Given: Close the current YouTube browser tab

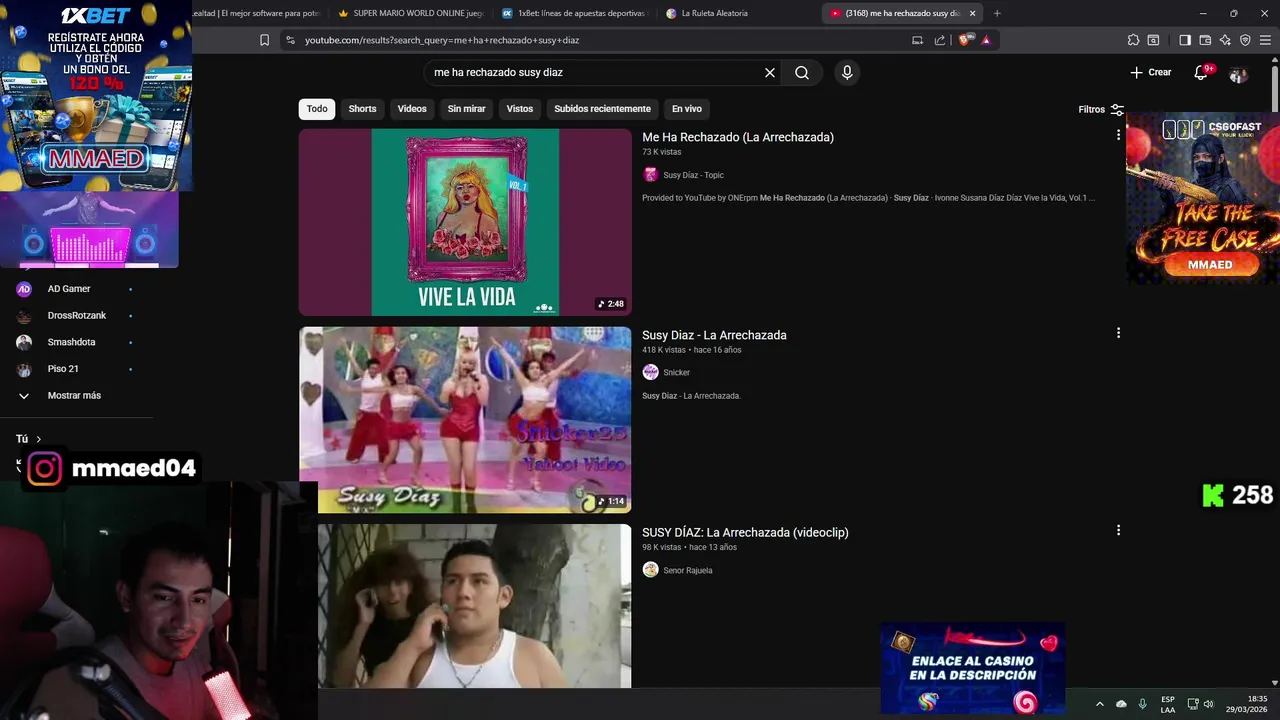Looking at the screenshot, I should coord(972,13).
